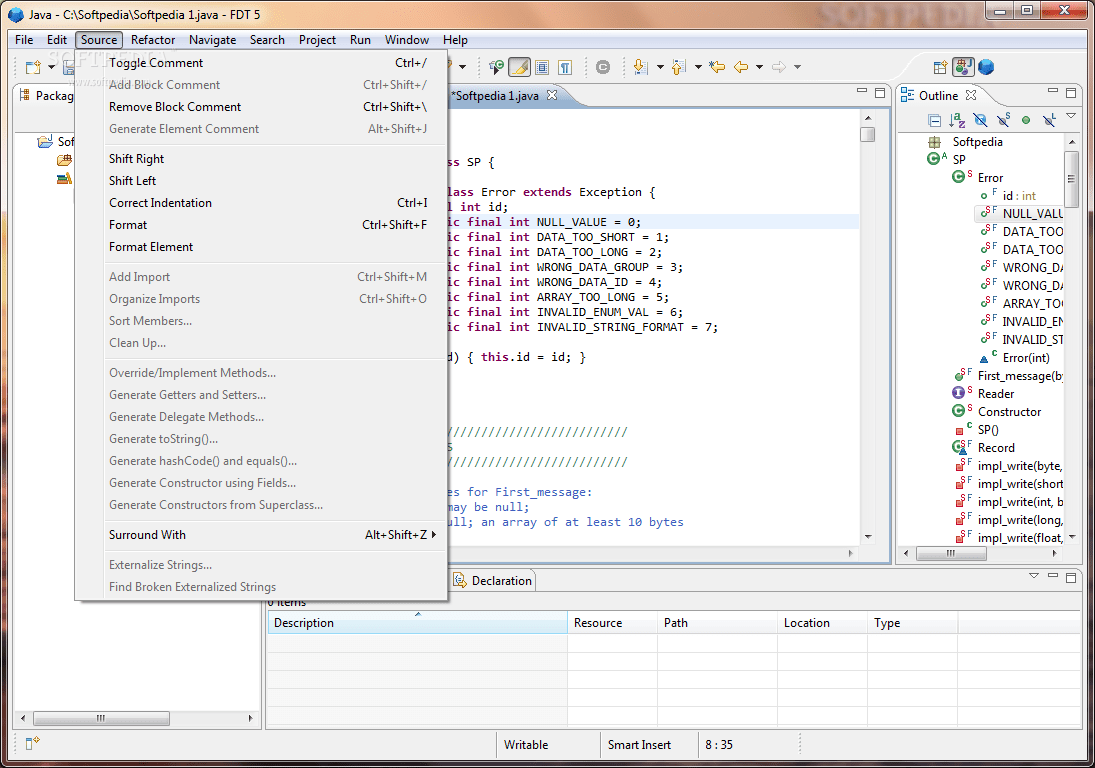This screenshot has height=768, width=1095.
Task: Click the New file toolbar icon
Action: pyautogui.click(x=33, y=67)
